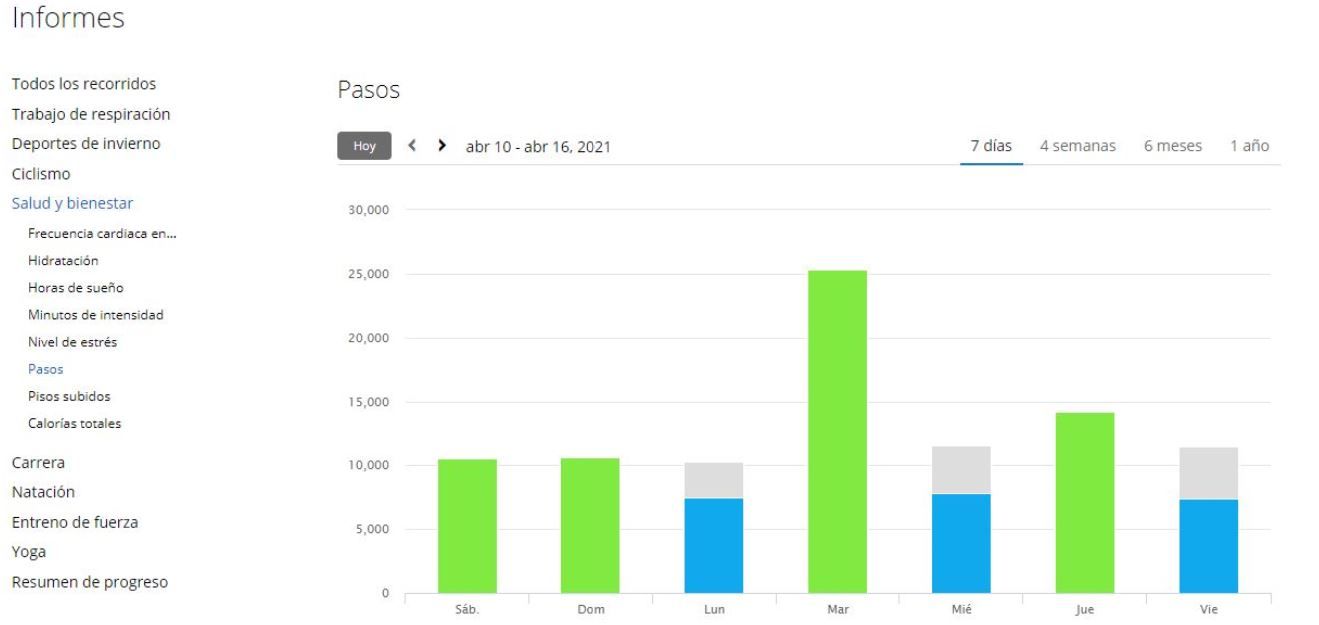Open Todos los recorridos reports
Viewport: 1319px width, 625px height.
click(x=83, y=84)
